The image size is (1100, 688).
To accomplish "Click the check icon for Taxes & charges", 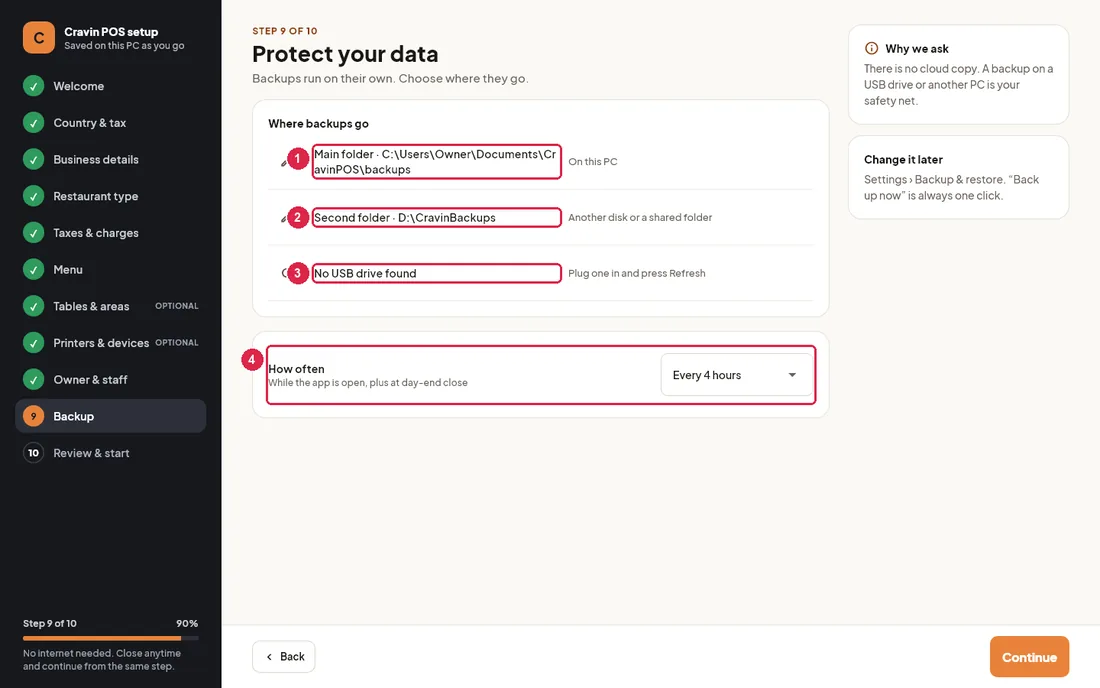I will [x=33, y=233].
